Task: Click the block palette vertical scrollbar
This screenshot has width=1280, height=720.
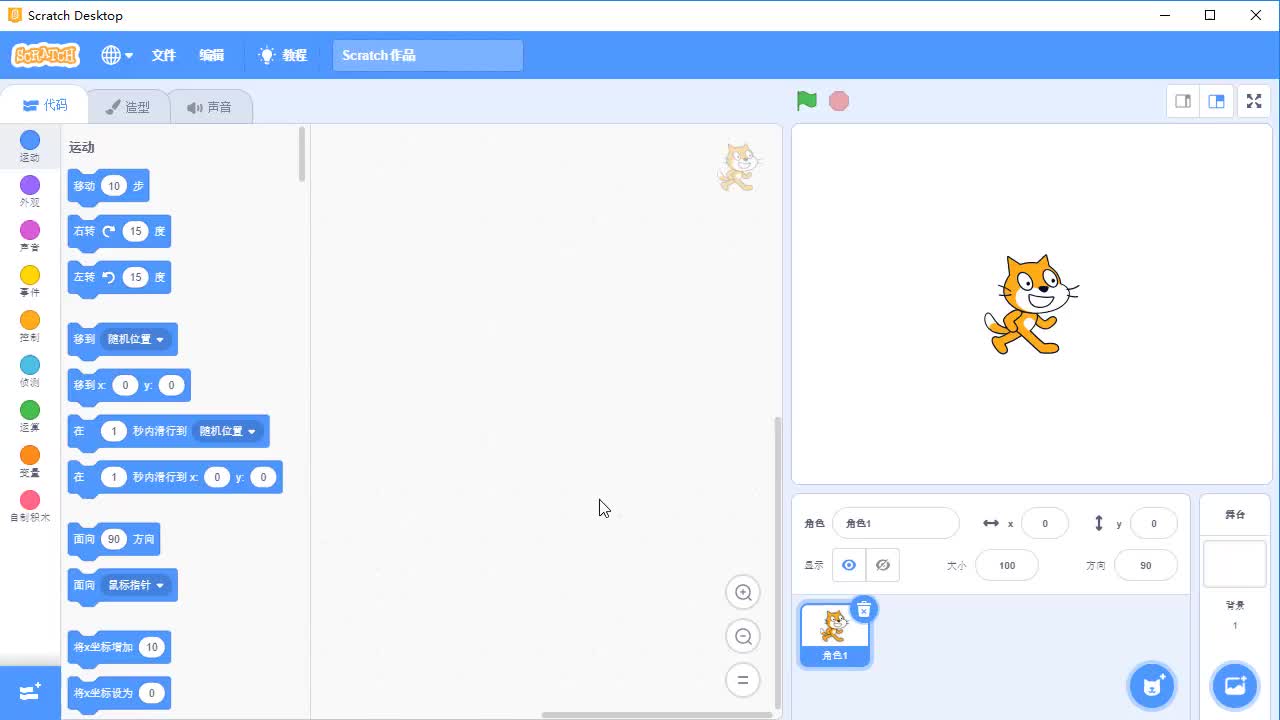Action: click(x=302, y=154)
